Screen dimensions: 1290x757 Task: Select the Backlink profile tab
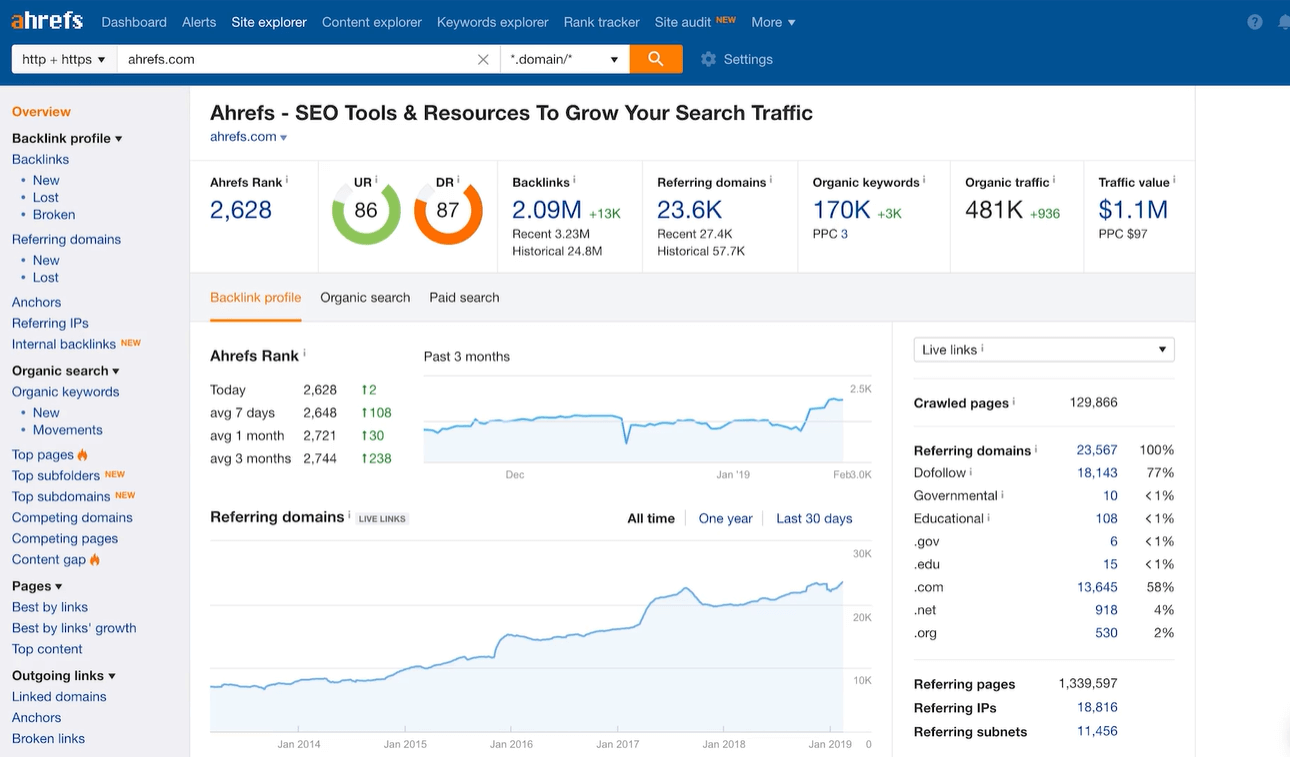255,297
